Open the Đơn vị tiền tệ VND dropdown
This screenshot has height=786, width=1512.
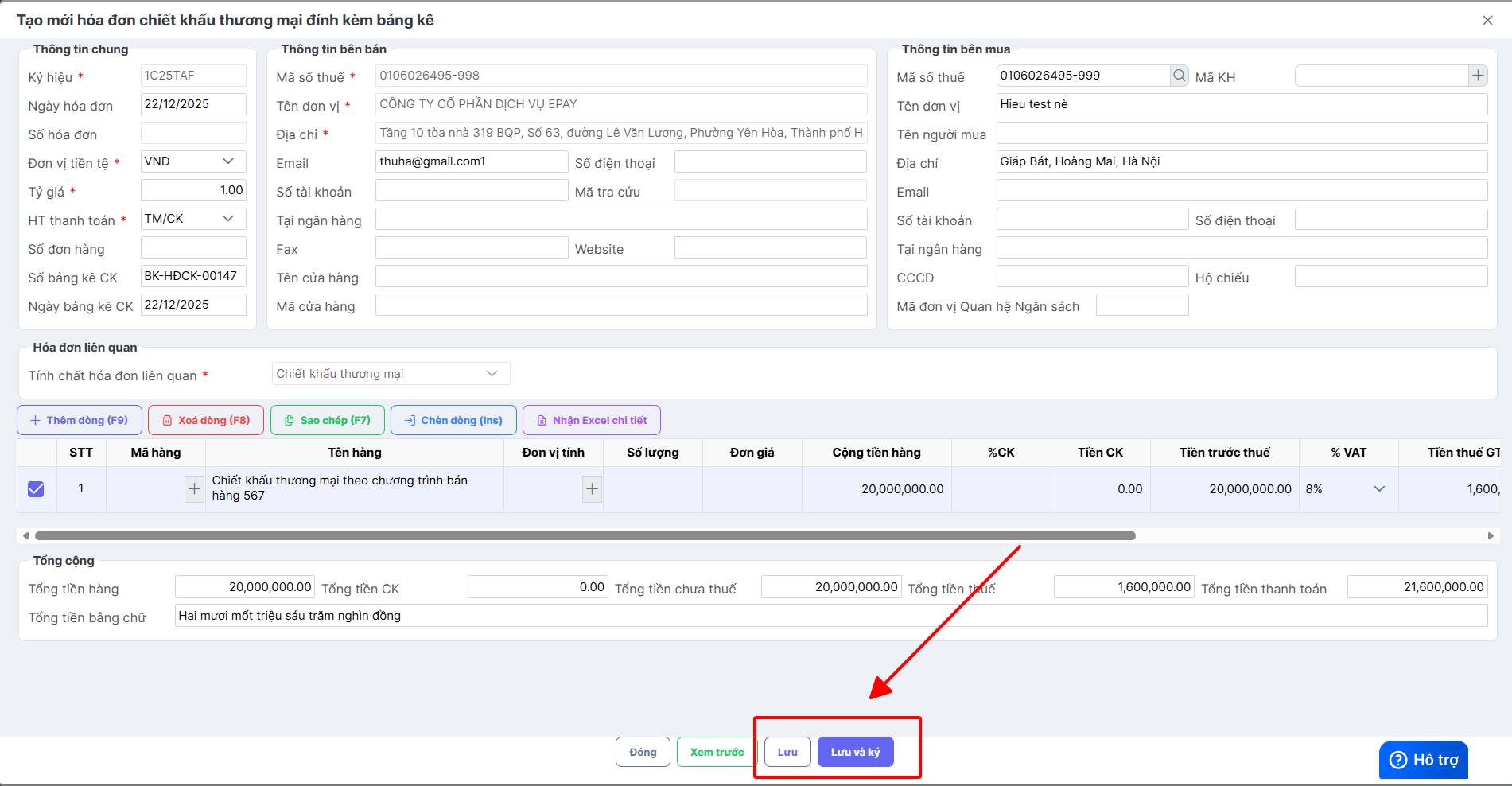pyautogui.click(x=193, y=161)
